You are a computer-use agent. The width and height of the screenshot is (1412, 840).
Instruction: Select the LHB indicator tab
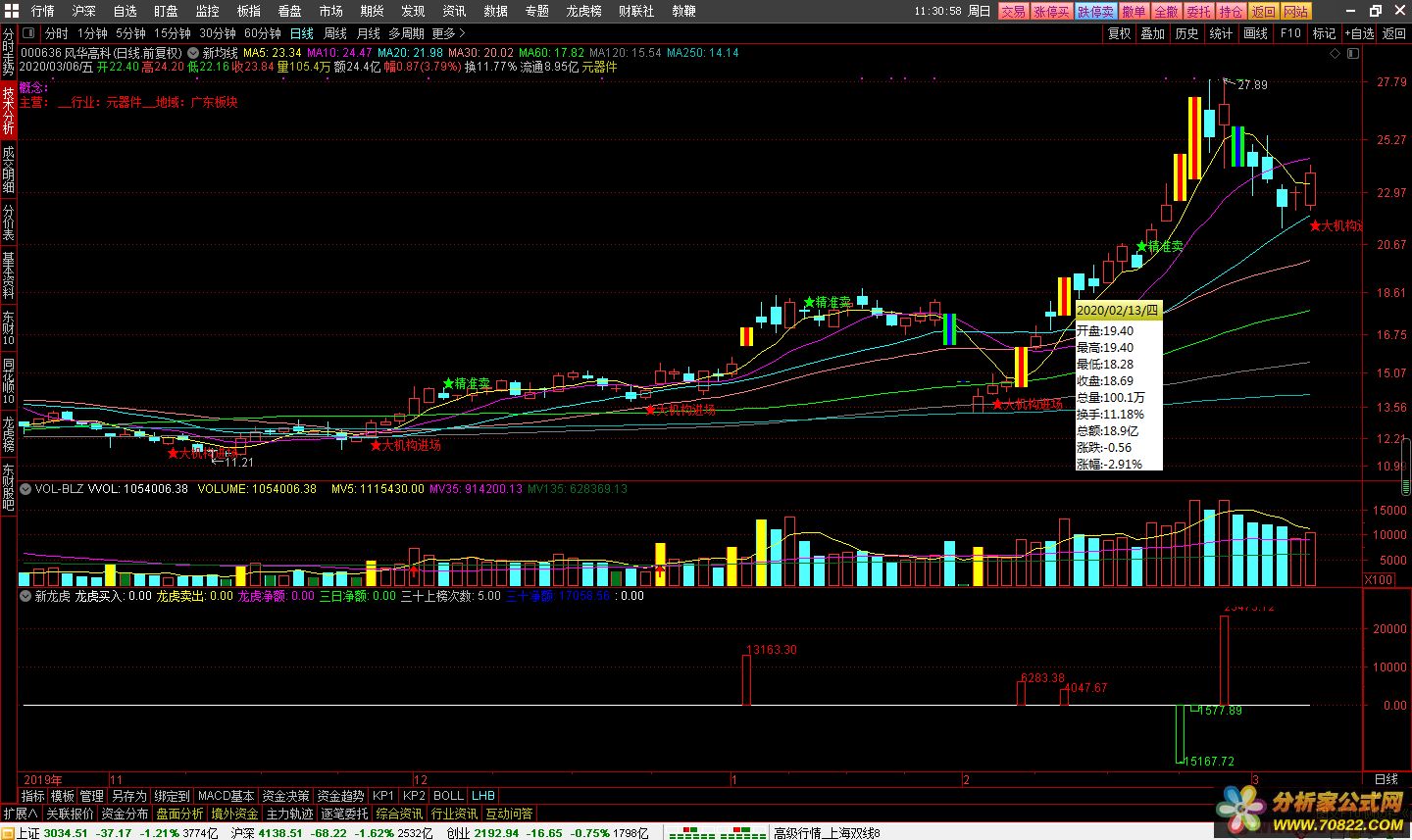click(x=483, y=796)
